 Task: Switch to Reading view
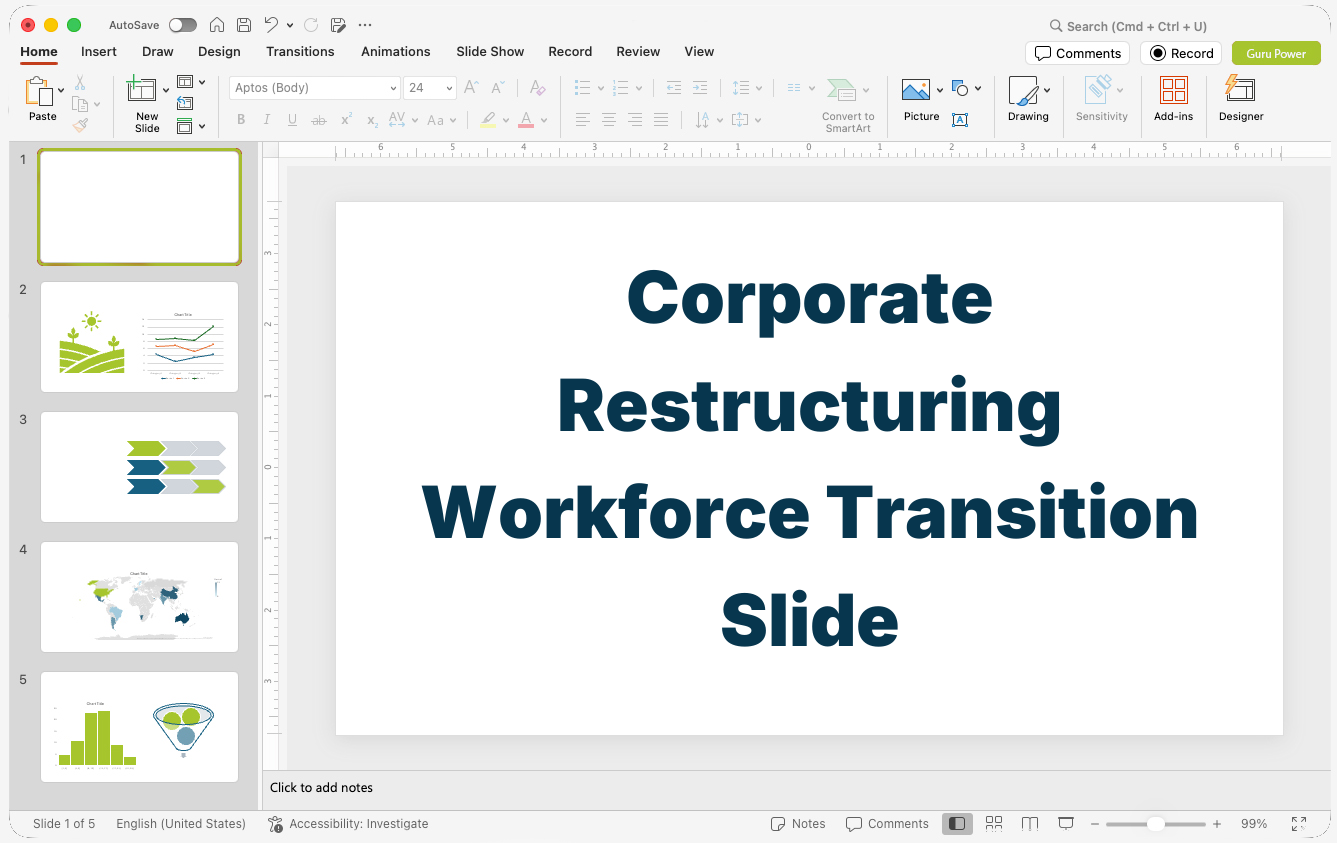[1030, 823]
